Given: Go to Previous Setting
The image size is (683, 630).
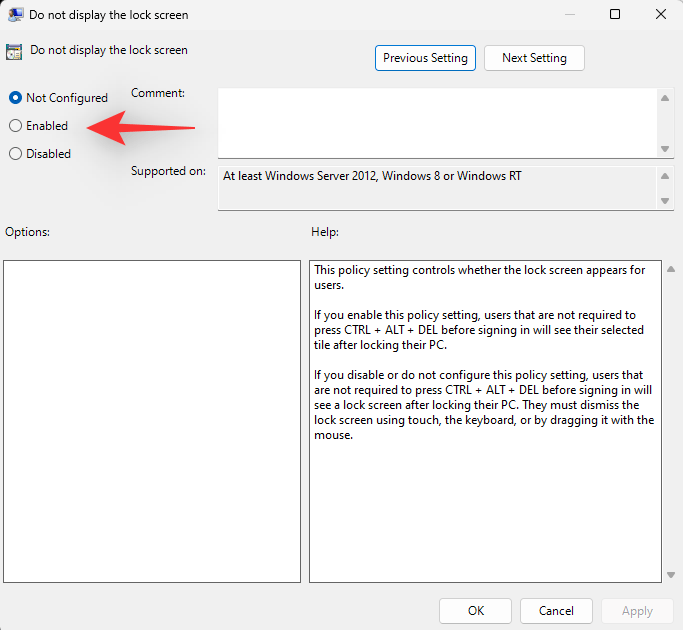Looking at the screenshot, I should point(425,58).
